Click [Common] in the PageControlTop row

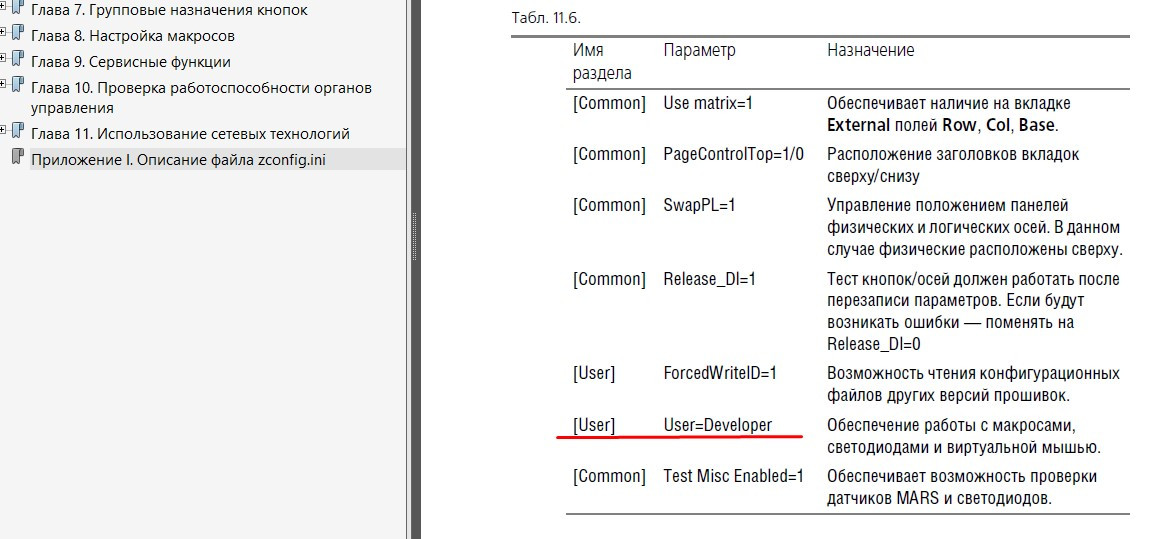[x=609, y=155]
